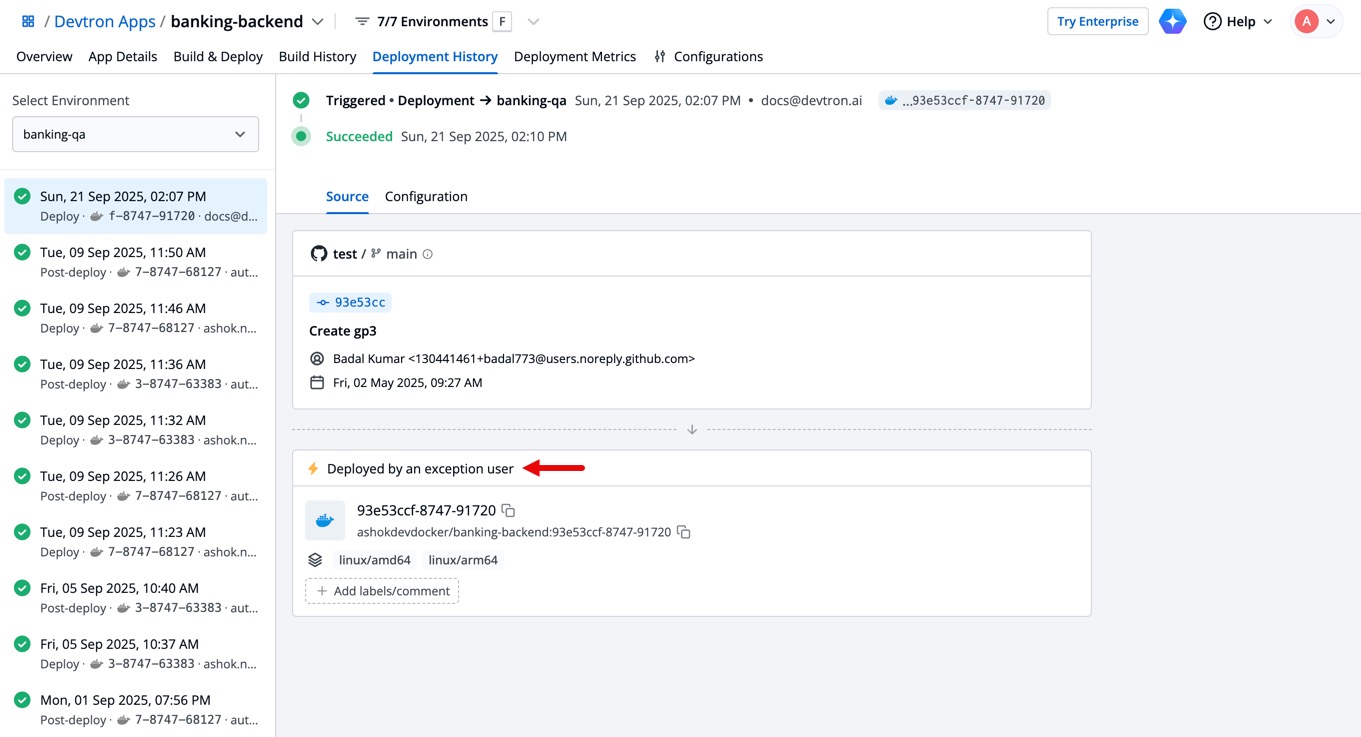Click the docker whale image thumbnail icon
Image resolution: width=1361 pixels, height=737 pixels.
tap(324, 520)
